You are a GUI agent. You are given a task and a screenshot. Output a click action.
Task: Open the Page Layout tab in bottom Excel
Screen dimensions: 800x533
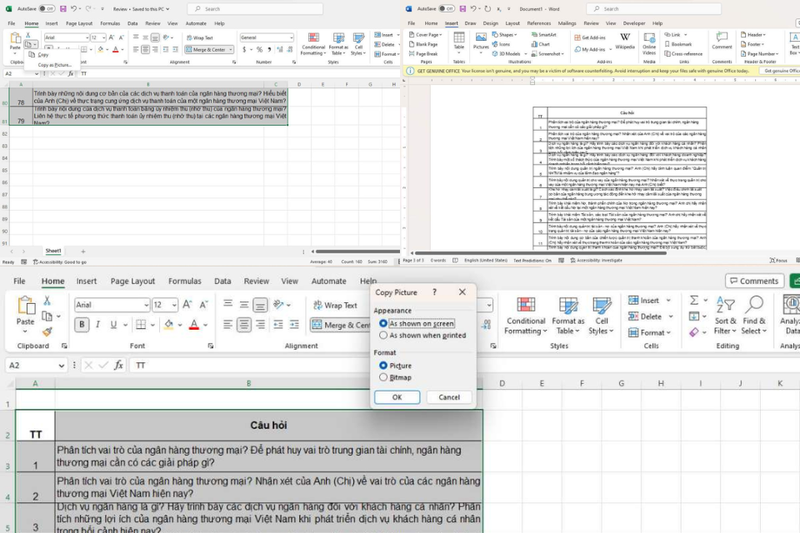[x=133, y=281]
